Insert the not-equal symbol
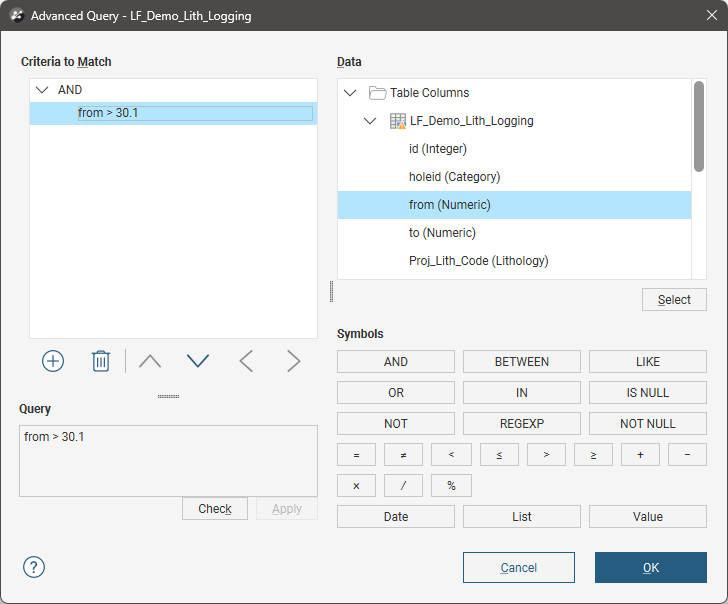728x604 pixels. pos(403,455)
